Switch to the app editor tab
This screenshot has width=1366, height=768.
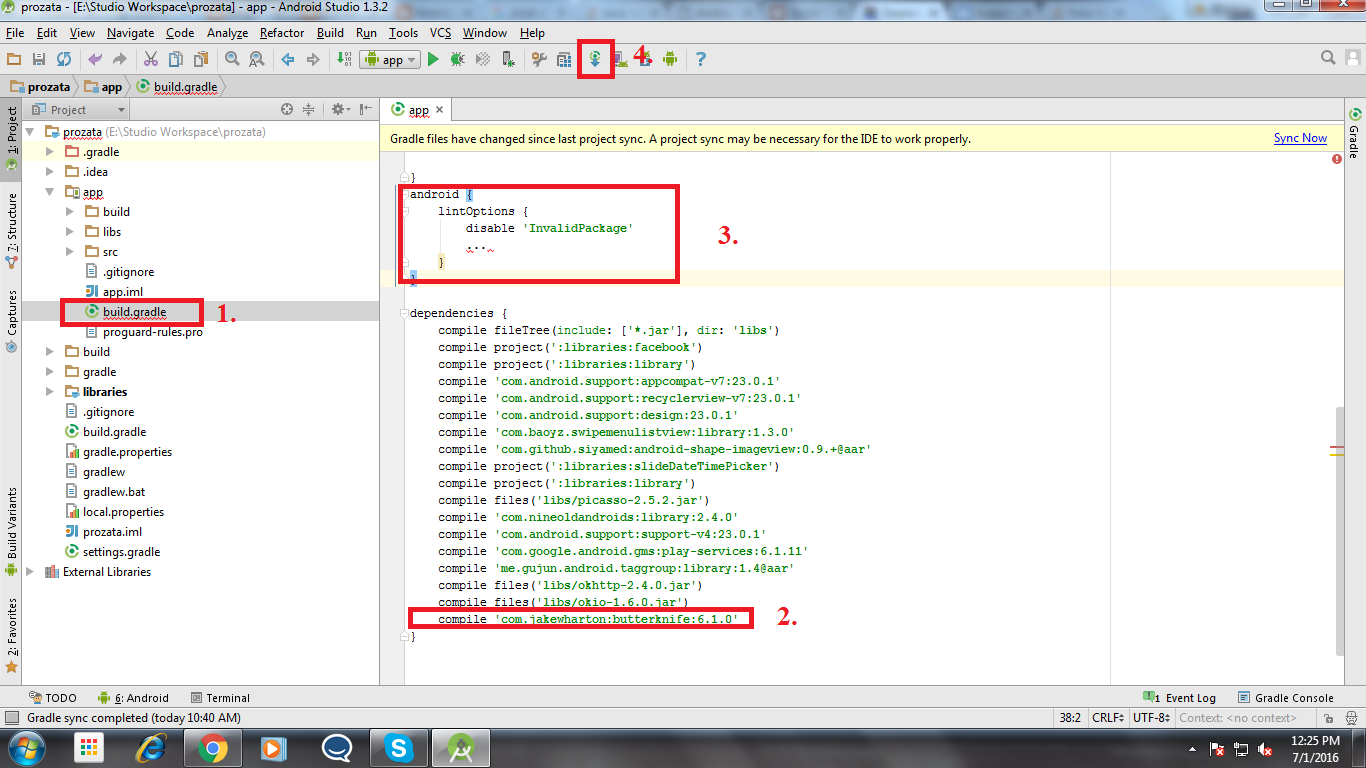417,109
